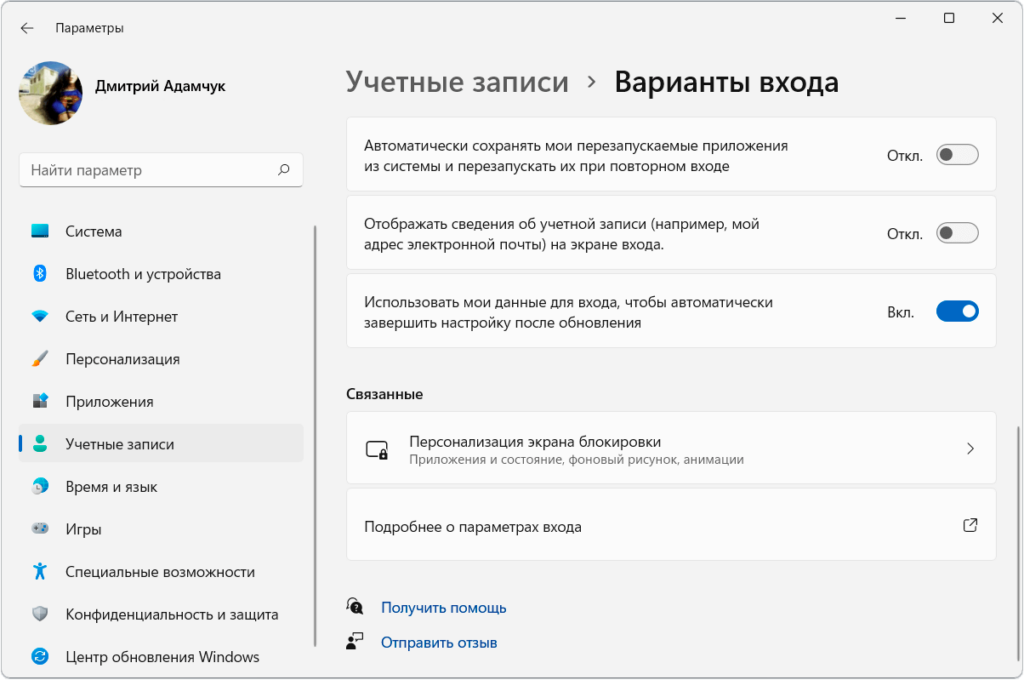Click the Bluetooth icon in sidebar
This screenshot has width=1024, height=680.
pos(40,274)
